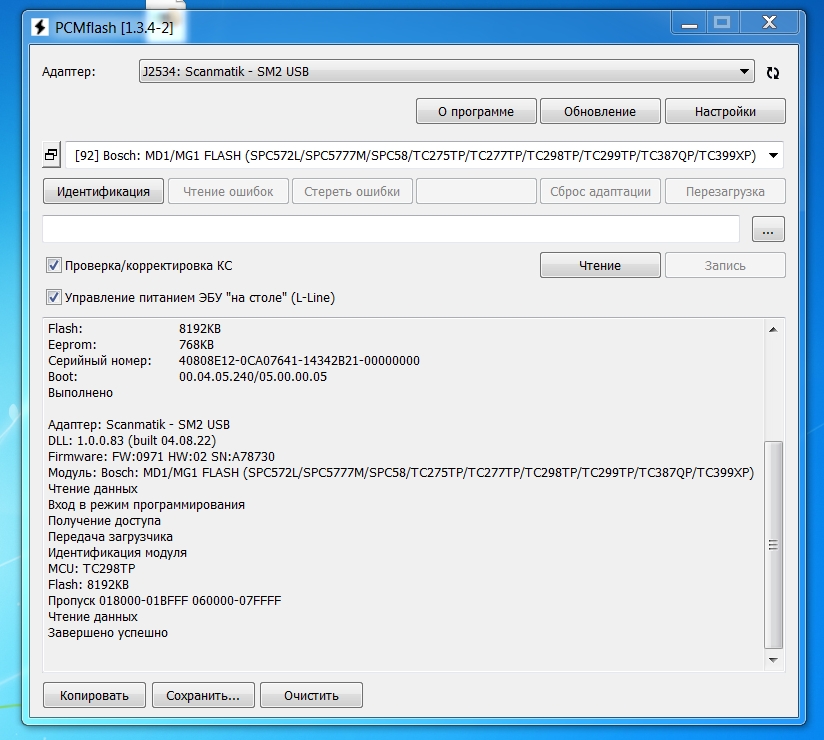The height and width of the screenshot is (740, 824).
Task: Click the file path input field
Action: [390, 229]
